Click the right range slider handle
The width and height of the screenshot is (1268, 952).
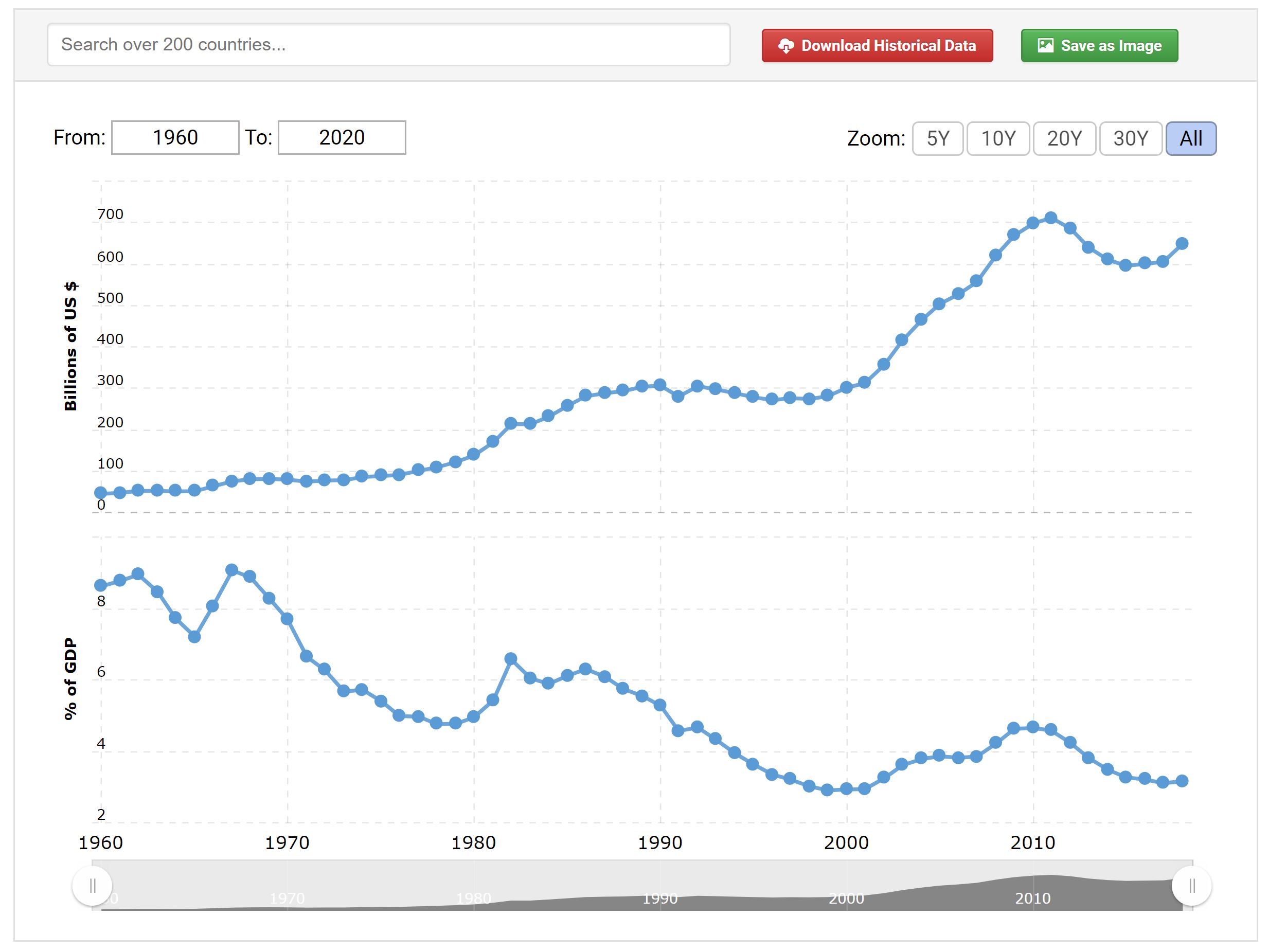tap(1192, 886)
